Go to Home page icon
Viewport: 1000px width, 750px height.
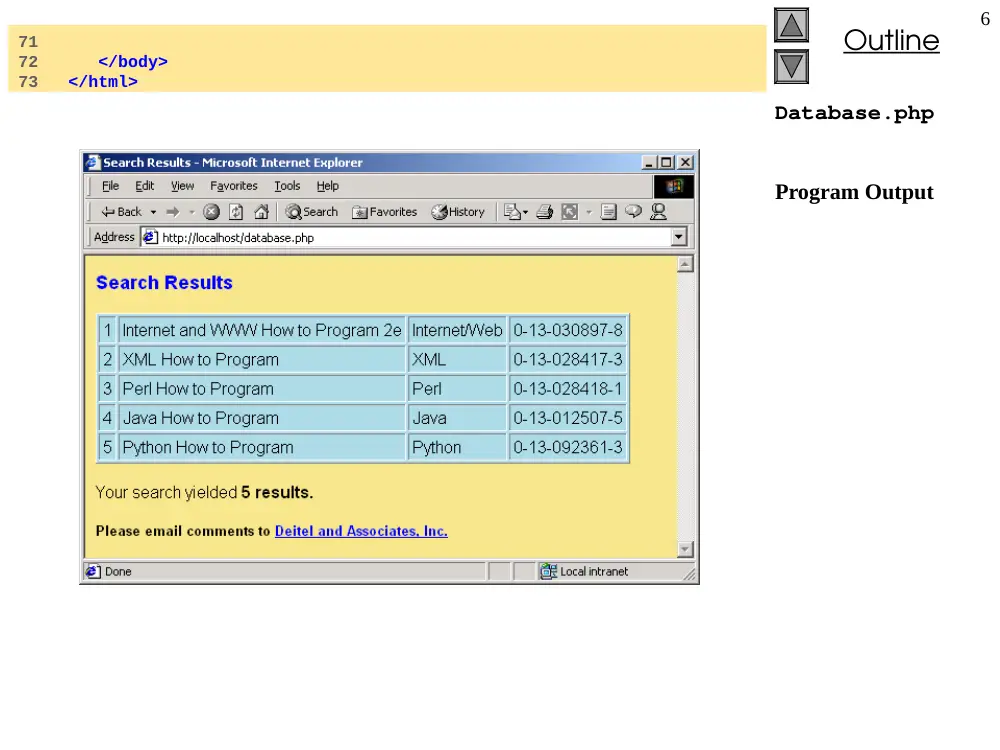coord(261,212)
